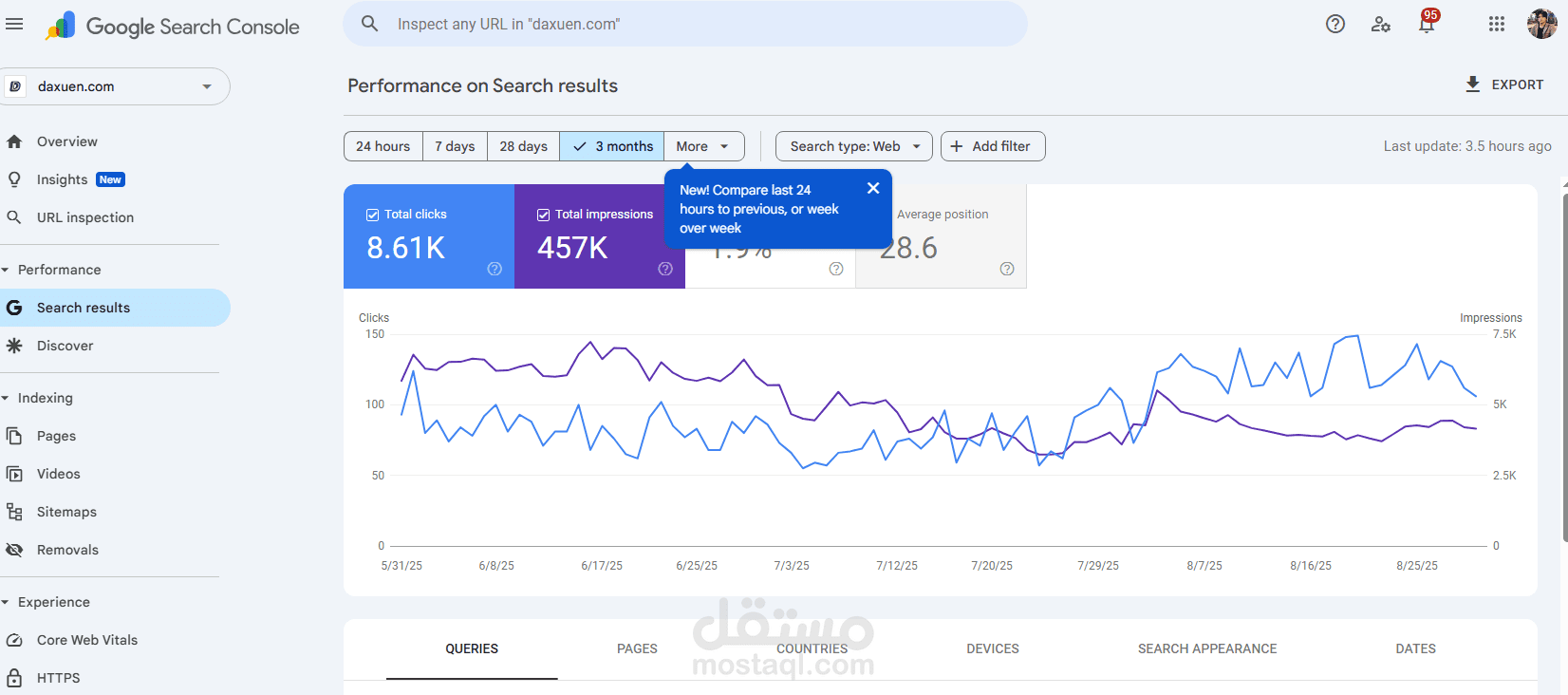Click Total impressions help icon
This screenshot has width=1568, height=695.
pyautogui.click(x=665, y=269)
